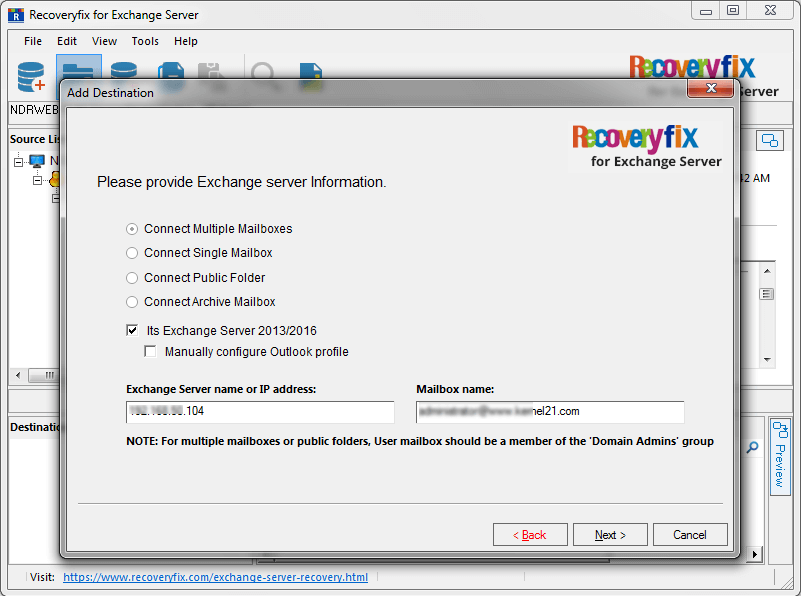Click scroll up arrow in right pane scrollbar
Screen dimensions: 801x596
point(767,271)
